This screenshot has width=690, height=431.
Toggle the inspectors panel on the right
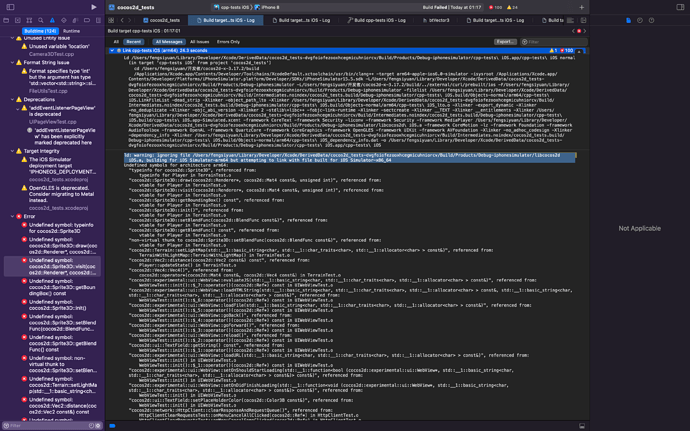[x=680, y=7]
